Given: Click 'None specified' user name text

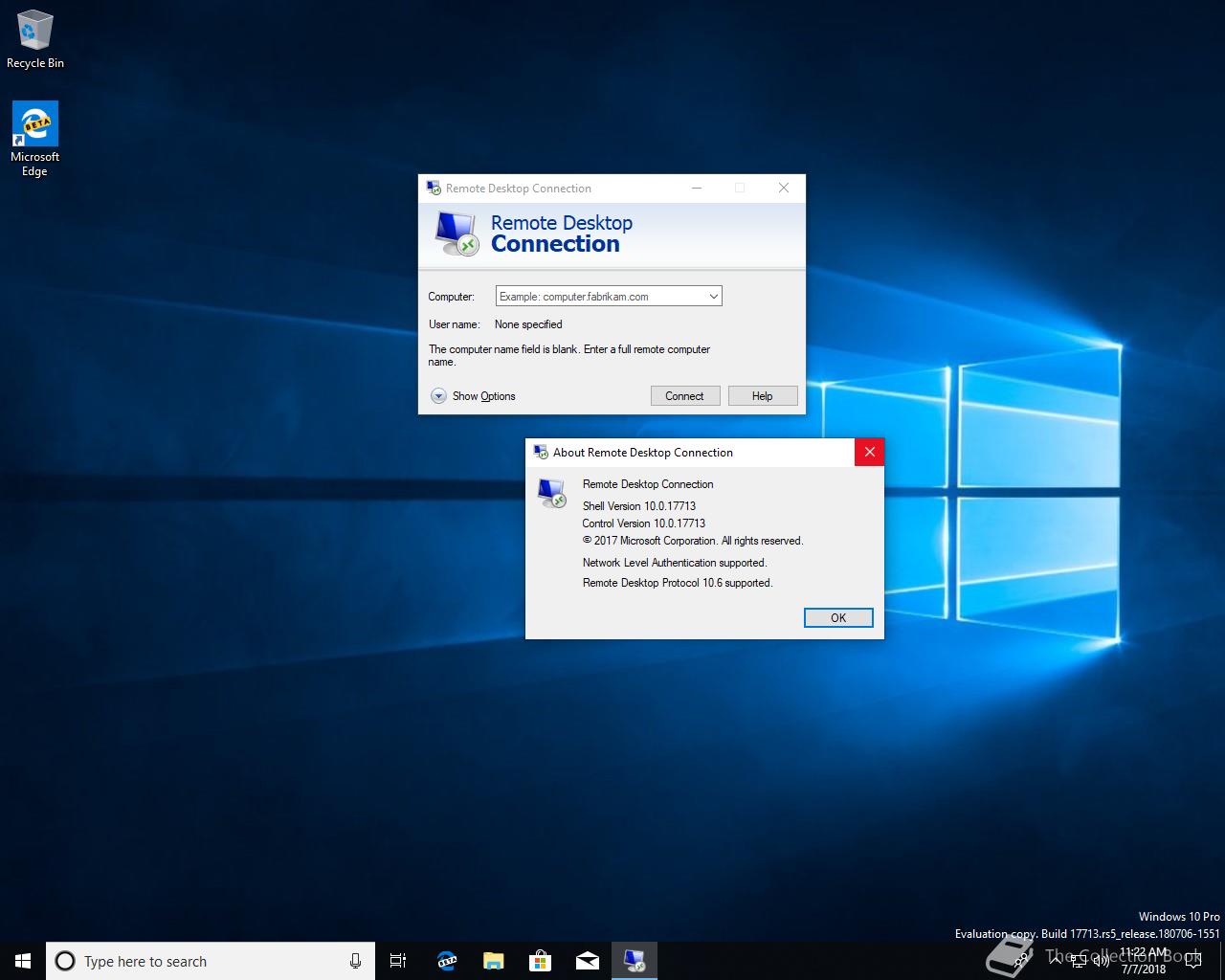Looking at the screenshot, I should point(528,324).
